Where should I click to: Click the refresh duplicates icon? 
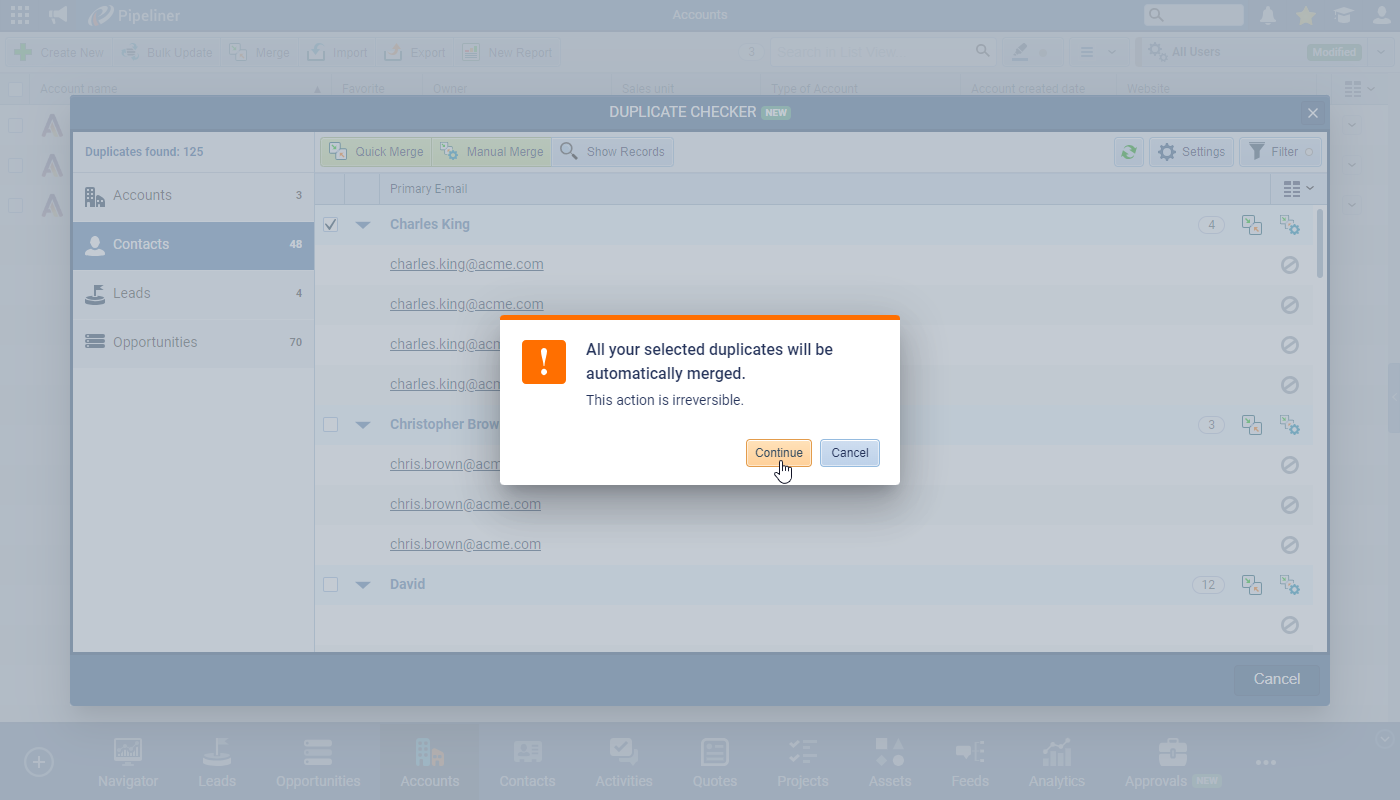tap(1128, 152)
